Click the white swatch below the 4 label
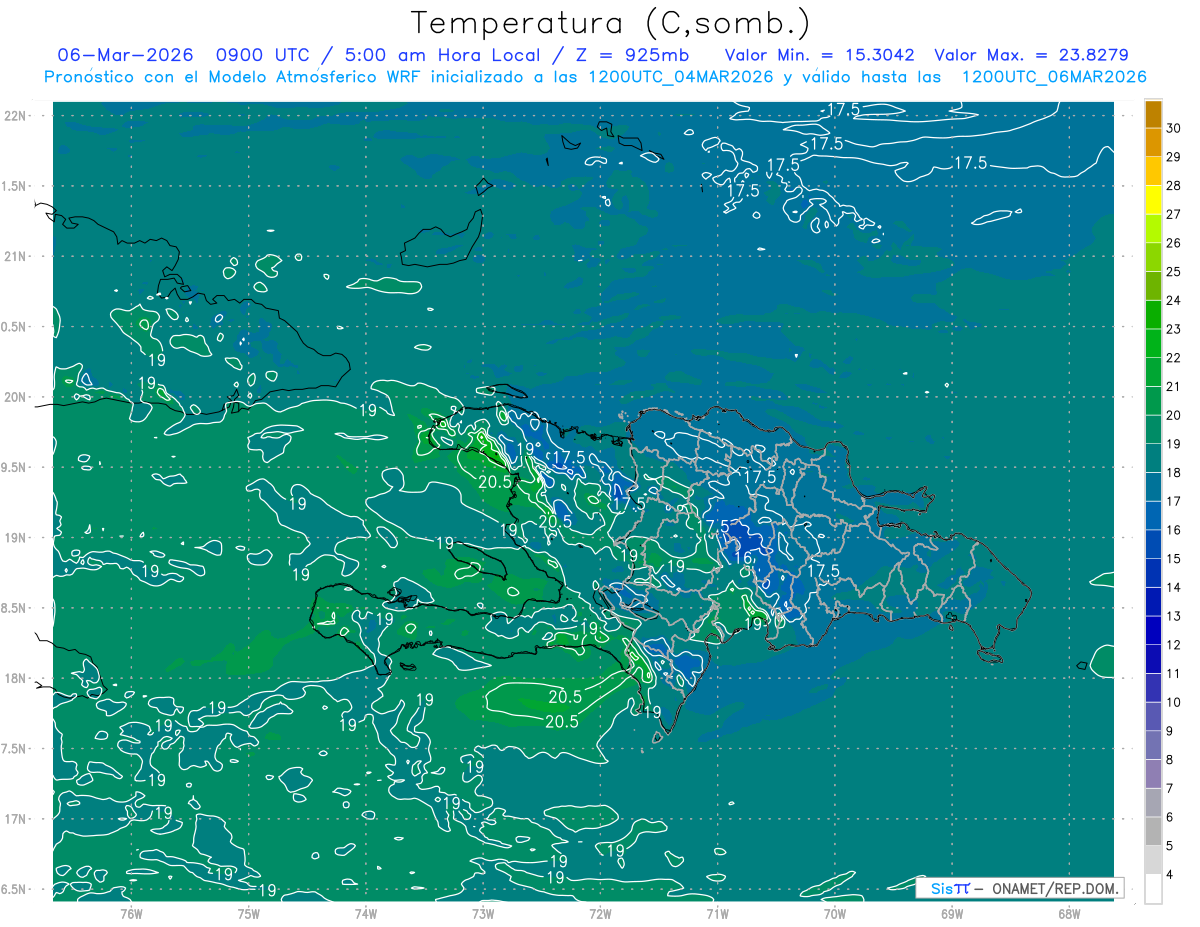The image size is (1200, 927). [1153, 889]
